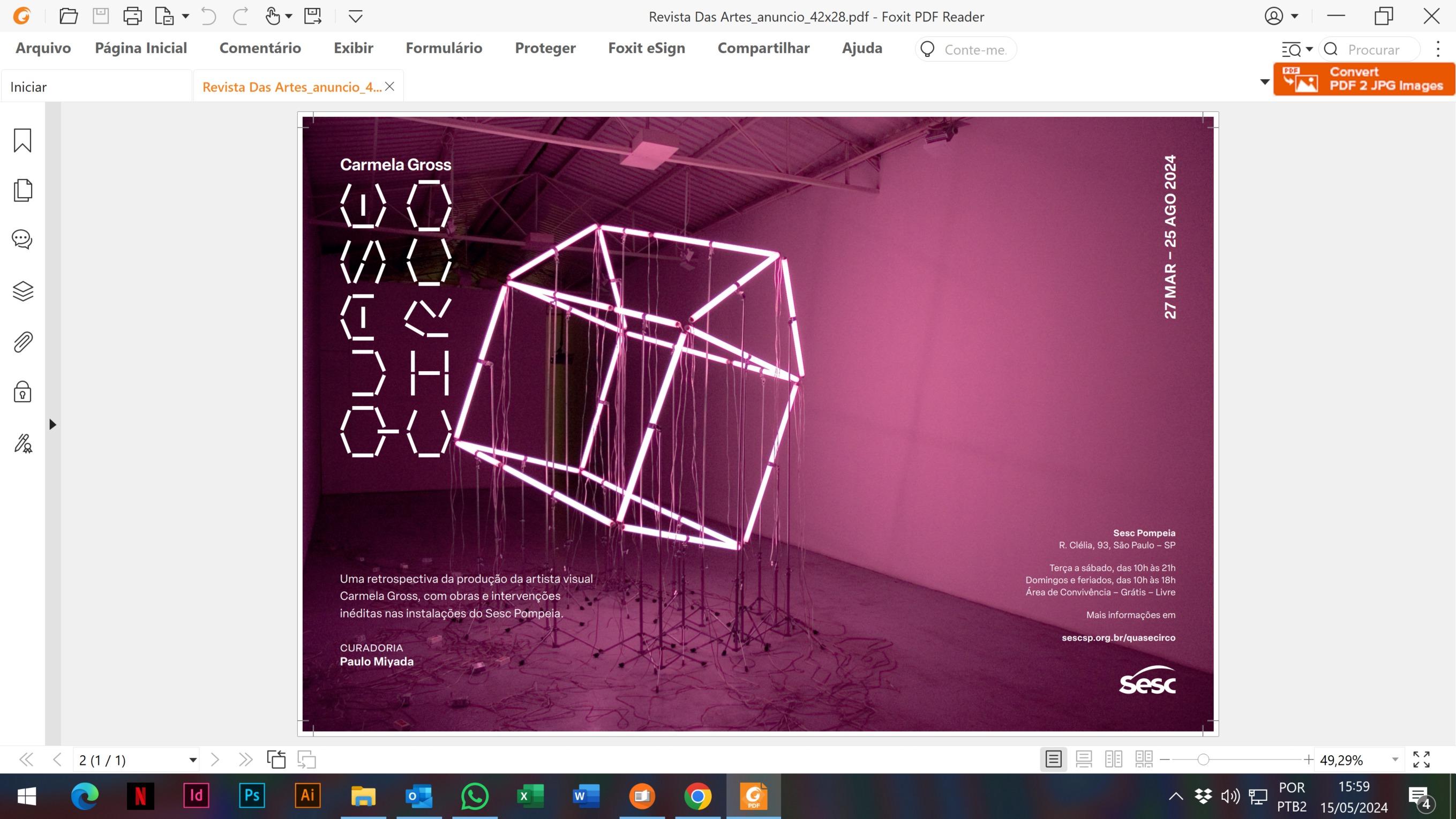
Task: Open the Attachments panel paperclip
Action: (22, 342)
